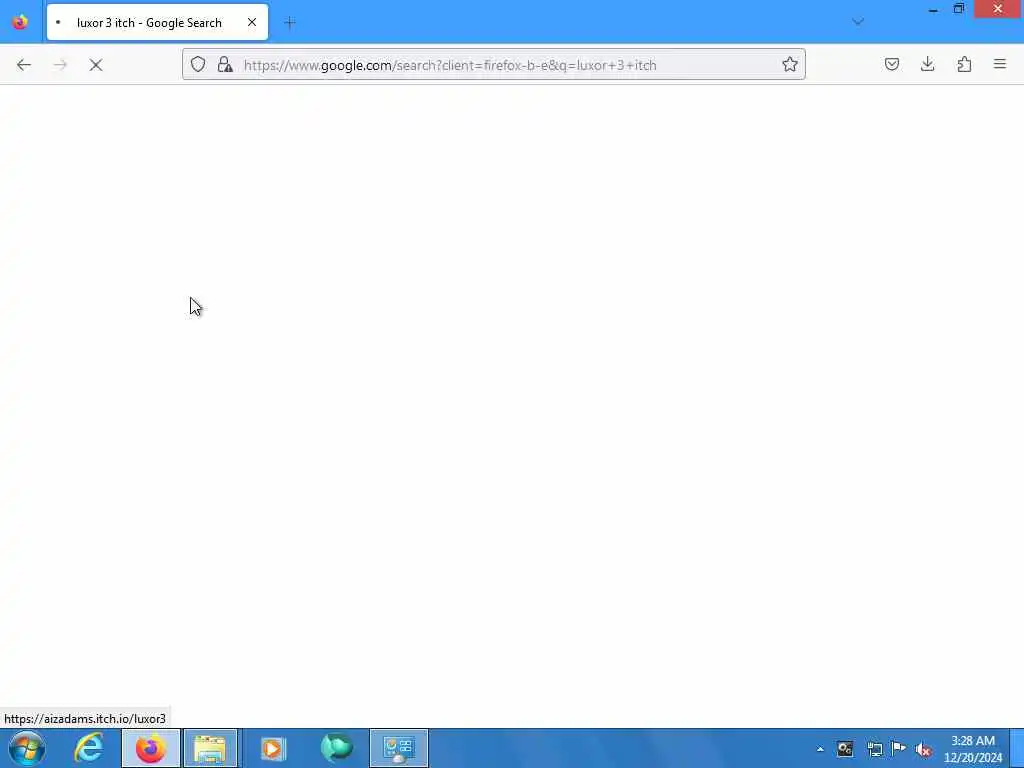Switch to Firefox taskbar button
This screenshot has height=768, width=1024.
[151, 748]
